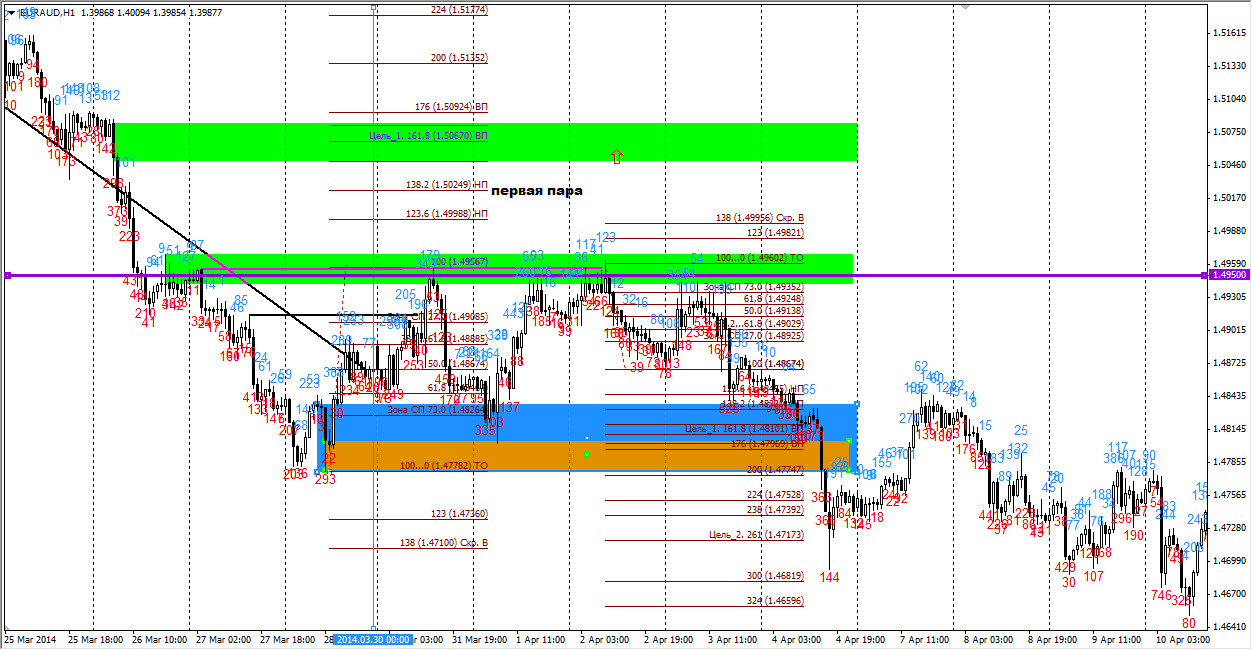Select the Fibonacci level 224 (1.51774) label

click(459, 9)
